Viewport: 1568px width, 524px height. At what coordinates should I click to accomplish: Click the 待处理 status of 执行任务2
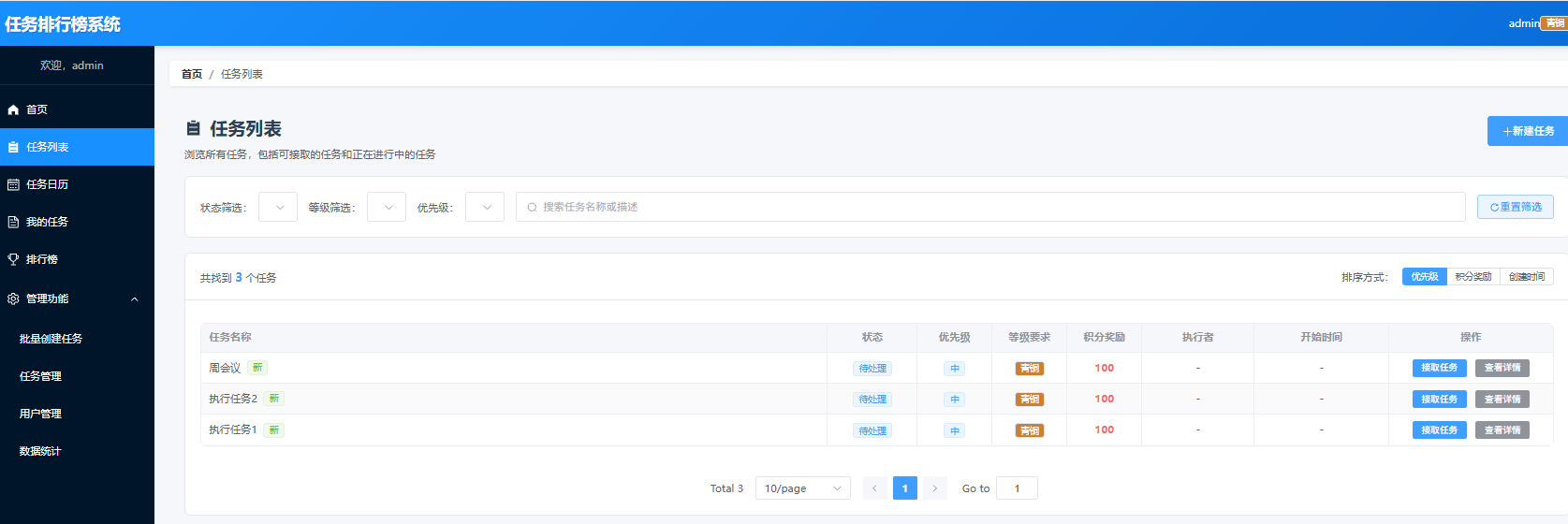point(872,400)
